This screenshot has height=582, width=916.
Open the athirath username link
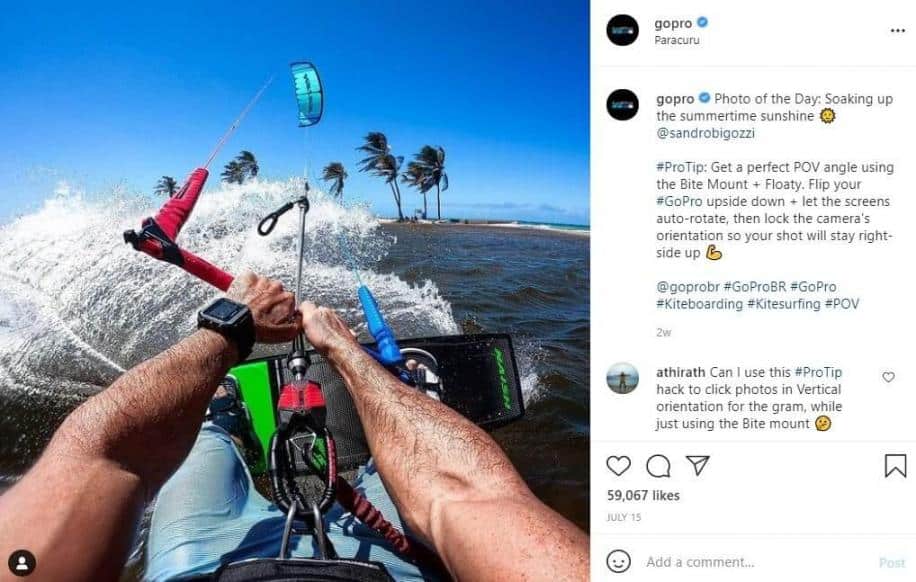tap(680, 372)
